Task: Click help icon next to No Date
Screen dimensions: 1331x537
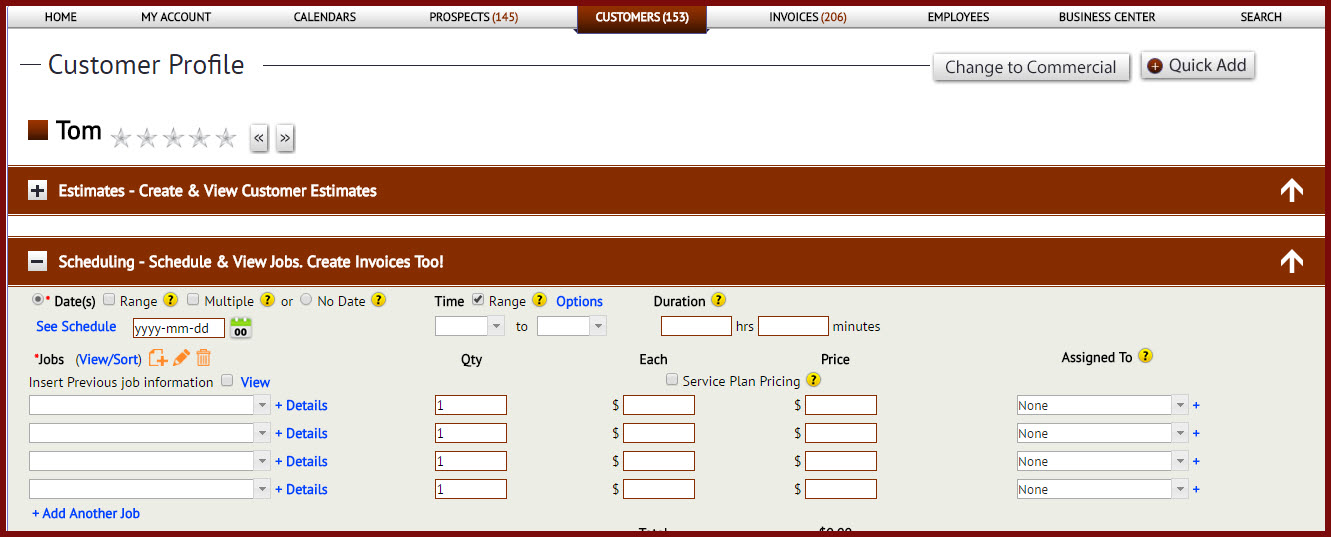Action: pos(378,300)
